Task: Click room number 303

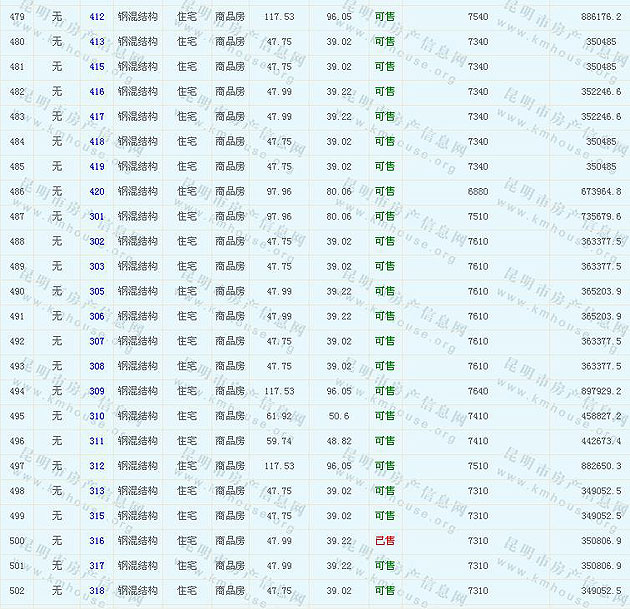Action: click(96, 267)
